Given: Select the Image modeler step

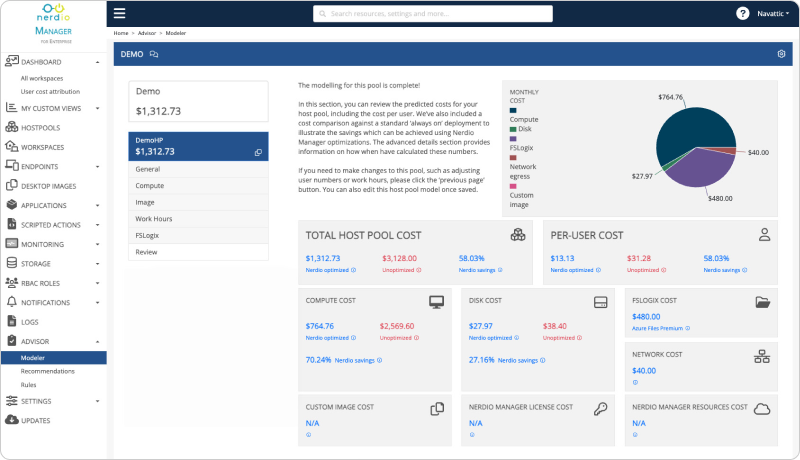Looking at the screenshot, I should (198, 202).
